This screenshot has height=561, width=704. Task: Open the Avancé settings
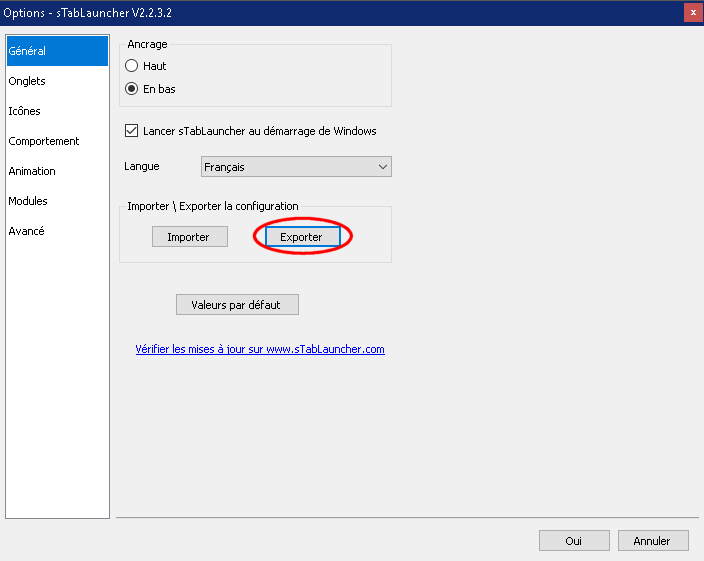point(57,231)
